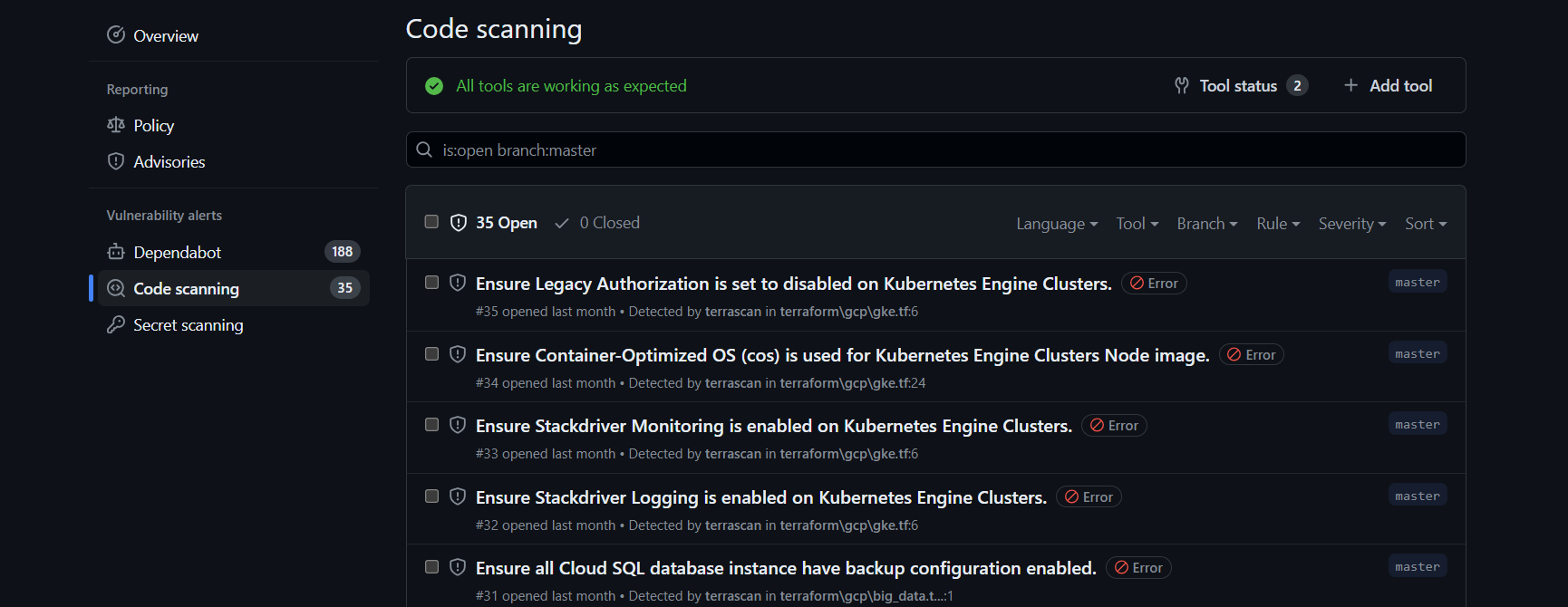Click the Tool status icon

pos(1182,86)
